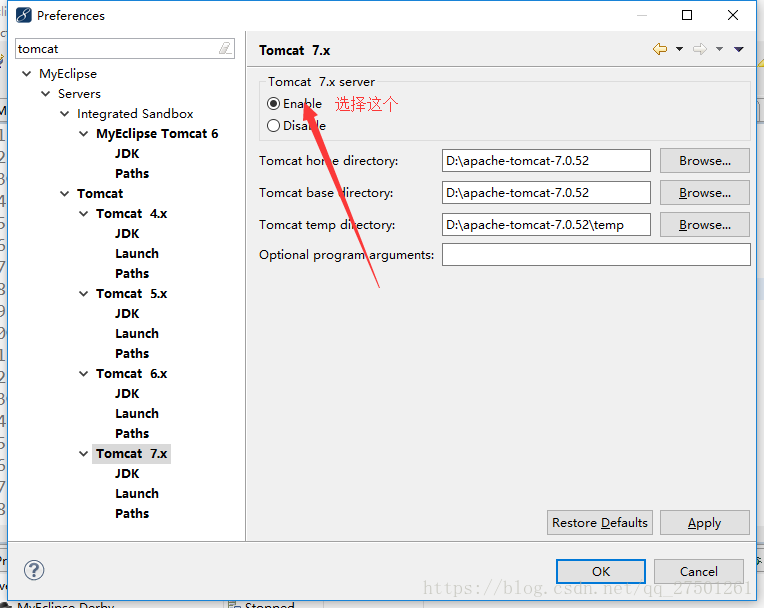Viewport: 764px width, 608px height.
Task: Click the Apply button
Action: (x=705, y=523)
